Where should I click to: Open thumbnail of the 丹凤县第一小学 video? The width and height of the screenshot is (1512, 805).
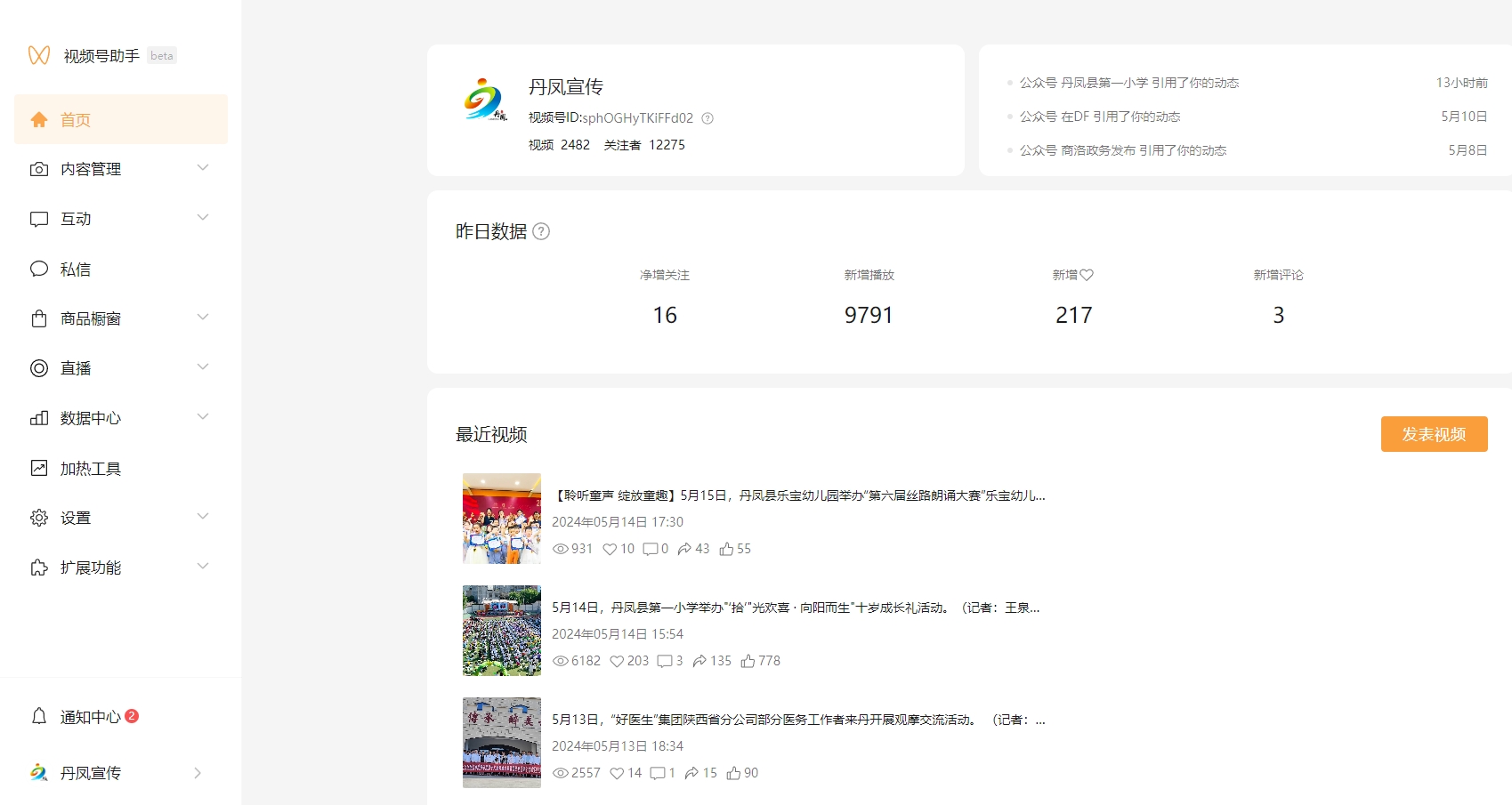pos(502,631)
